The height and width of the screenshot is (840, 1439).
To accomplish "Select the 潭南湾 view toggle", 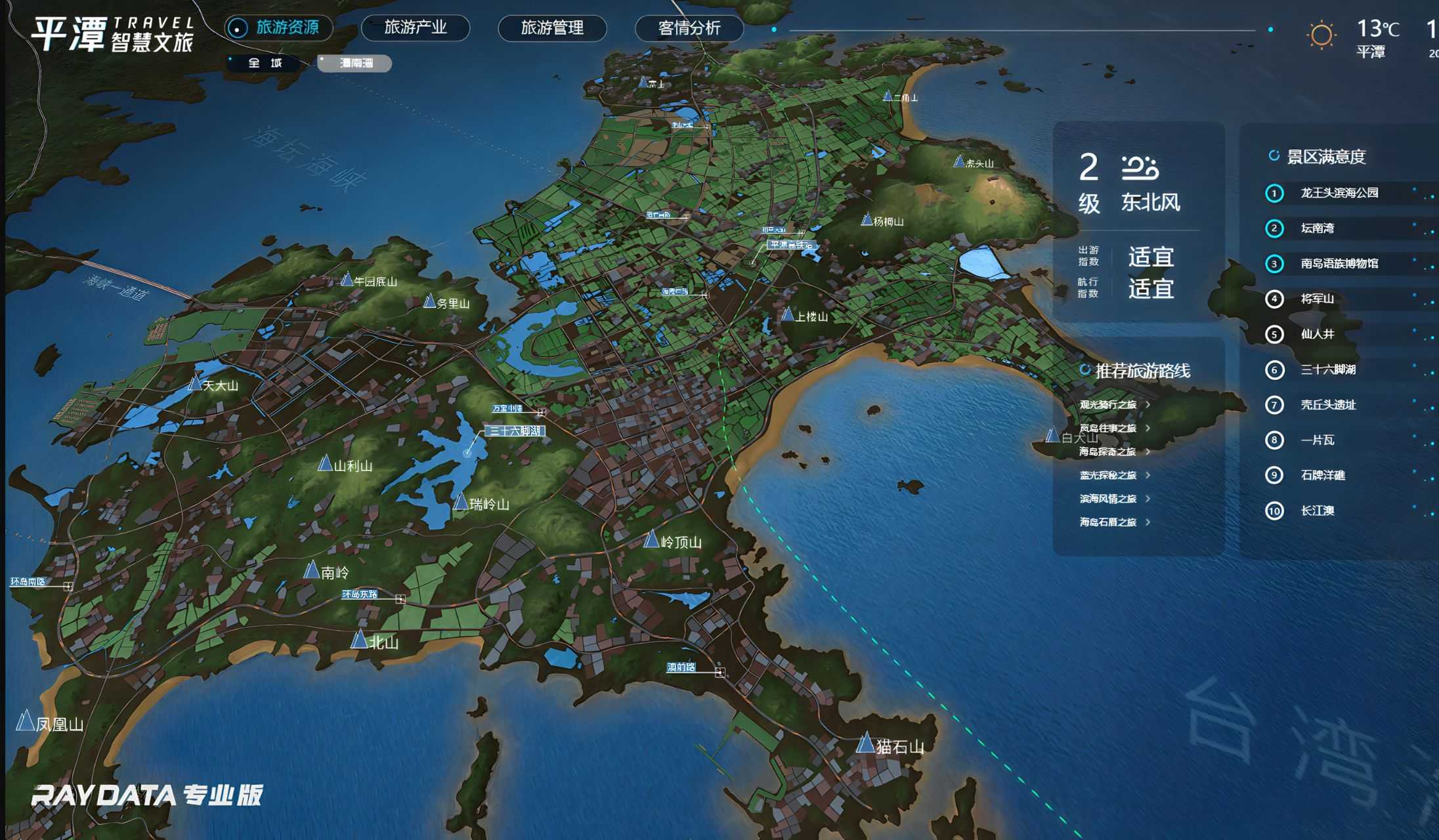I will (x=355, y=63).
